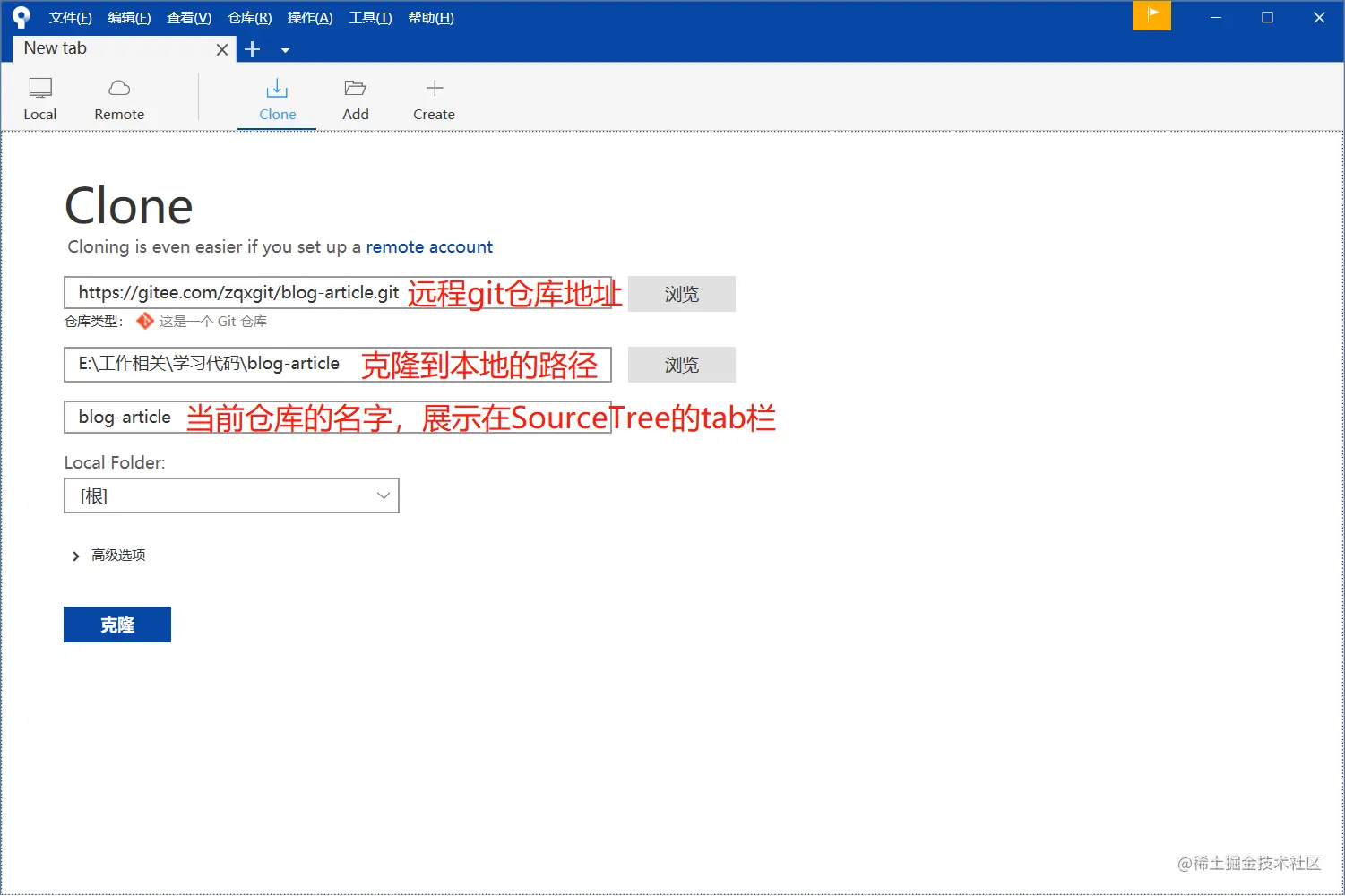This screenshot has height=896, width=1345.
Task: Click the Local Folder: label
Action: coord(115,462)
